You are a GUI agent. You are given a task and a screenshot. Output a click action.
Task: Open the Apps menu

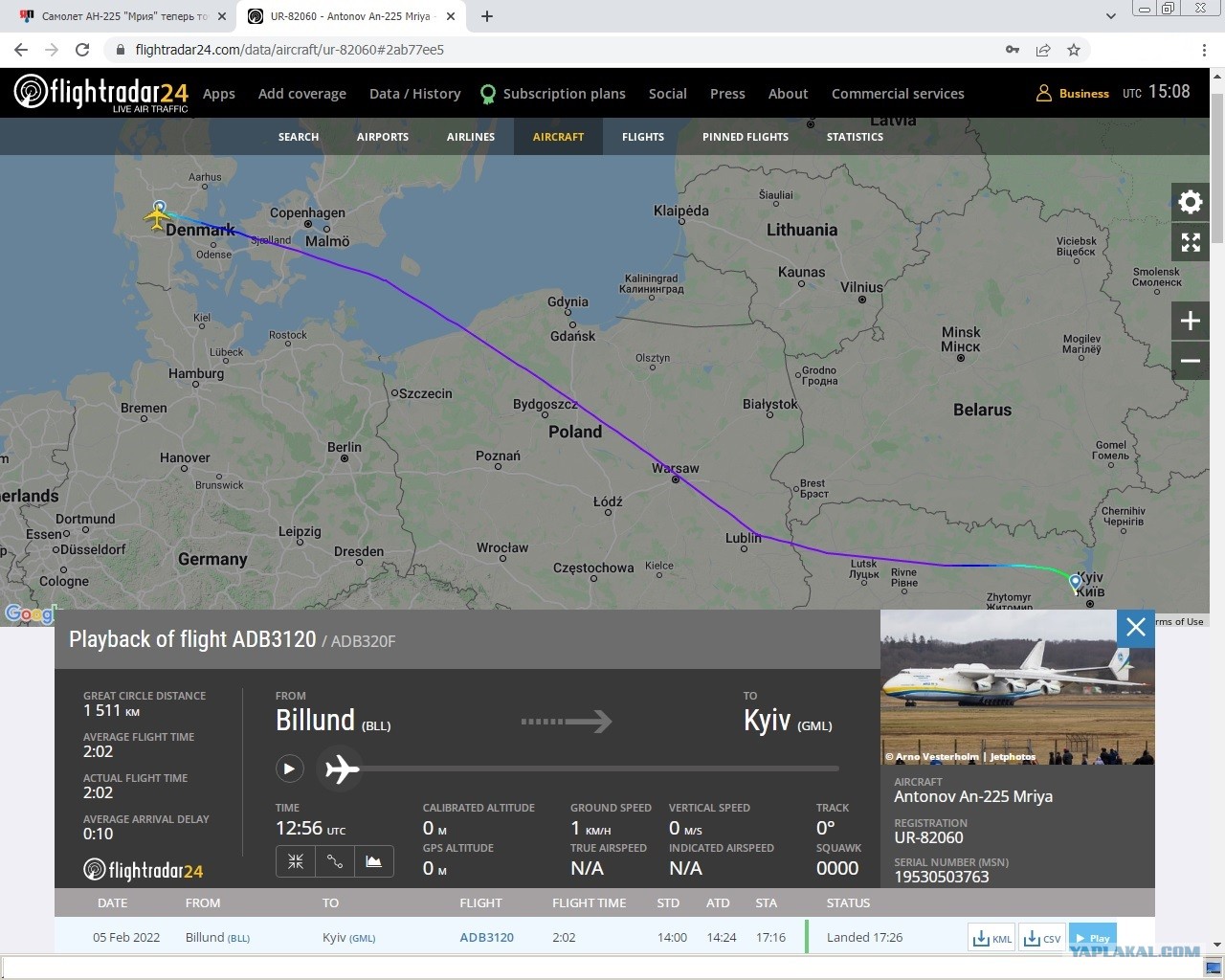219,94
